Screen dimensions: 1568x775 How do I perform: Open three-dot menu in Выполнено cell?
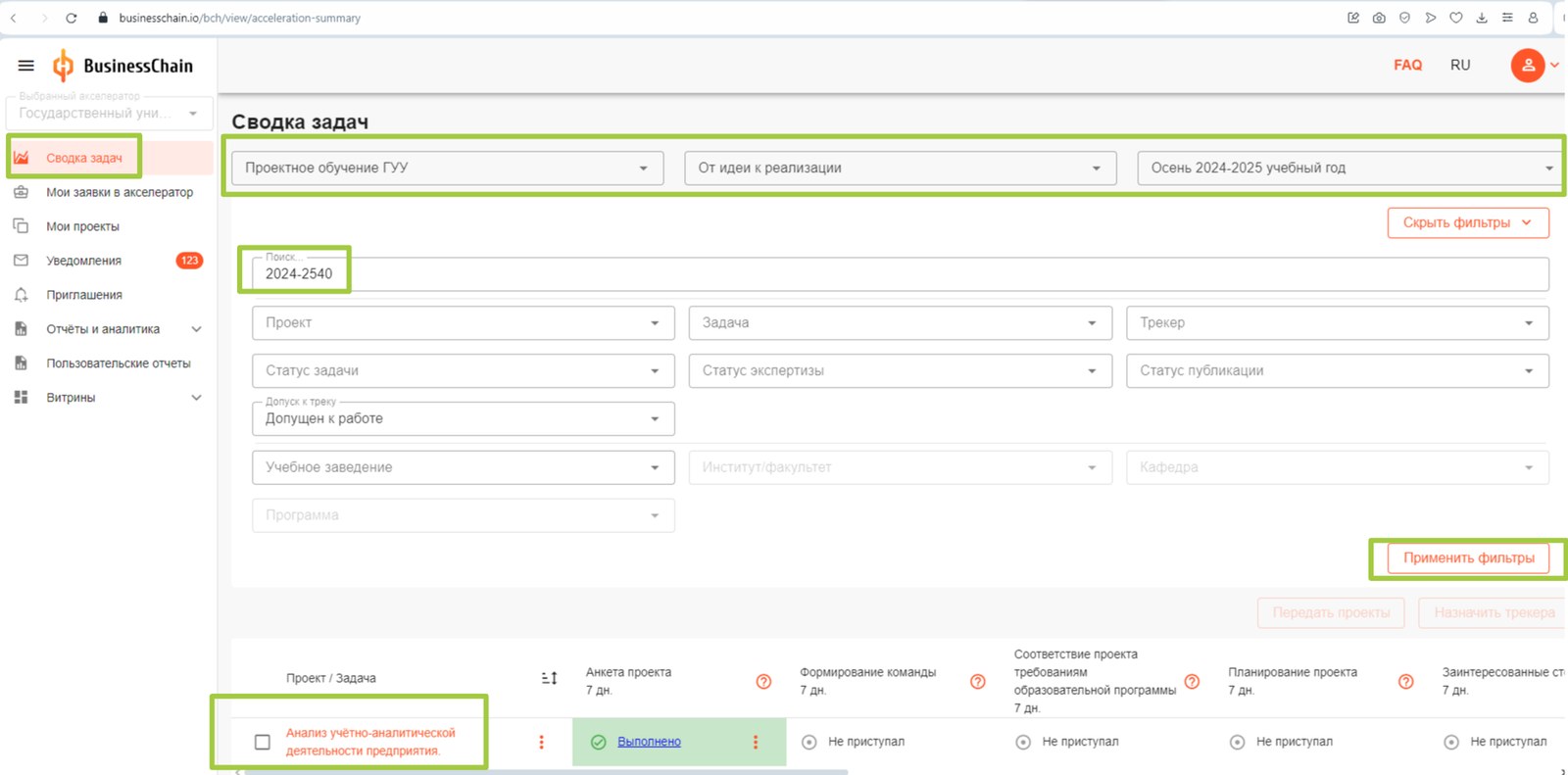pyautogui.click(x=755, y=742)
